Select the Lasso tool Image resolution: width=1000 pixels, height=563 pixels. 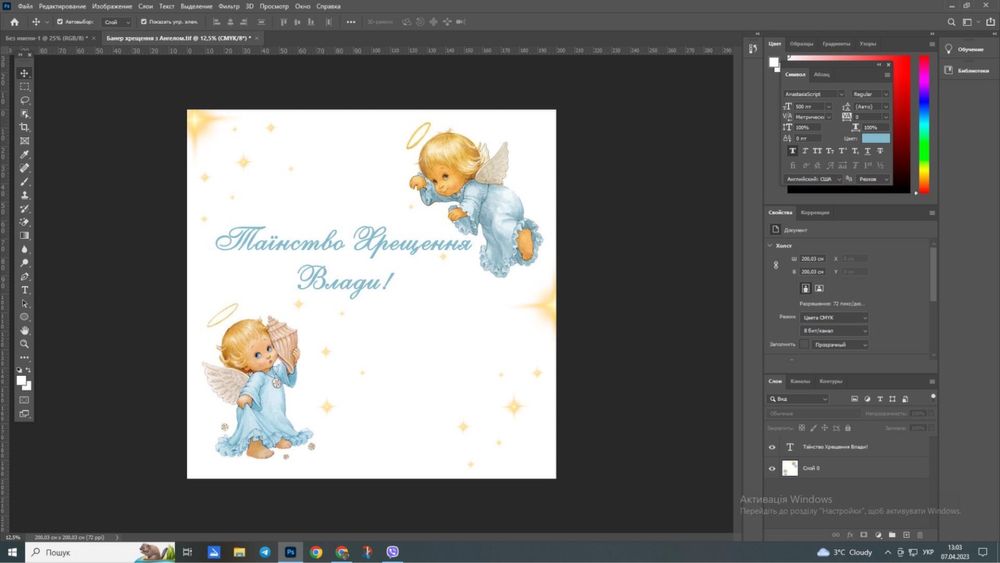(24, 100)
